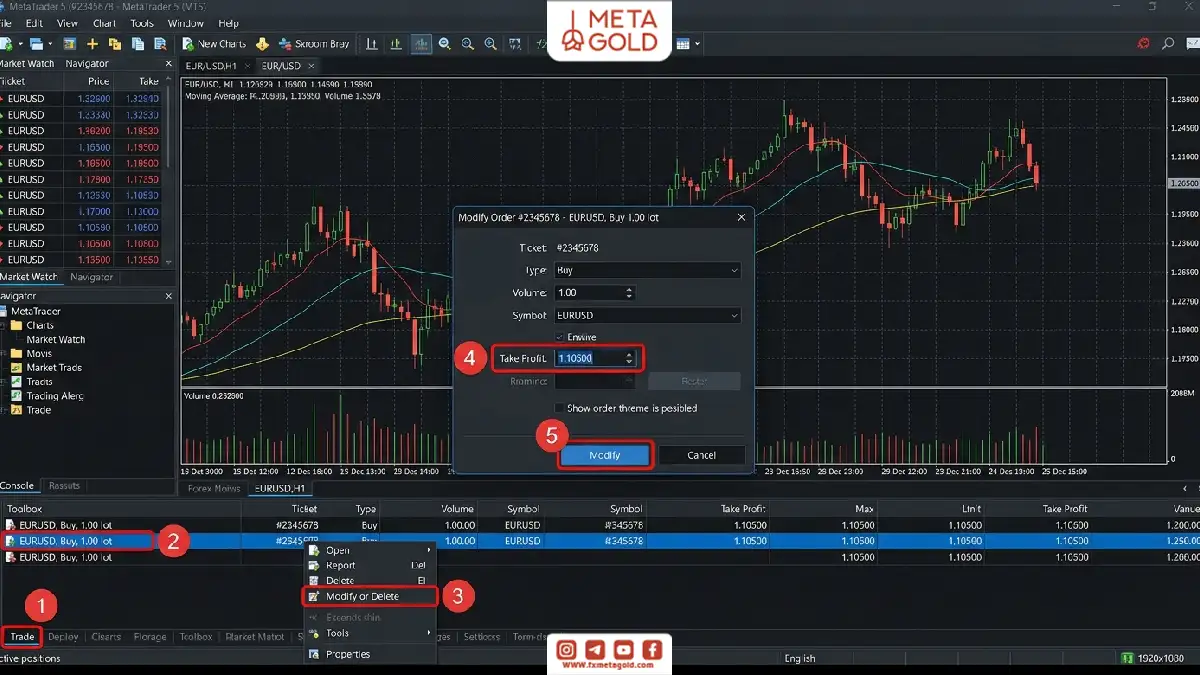Click the Delete icon in context menu
1200x675 pixels.
[x=313, y=580]
